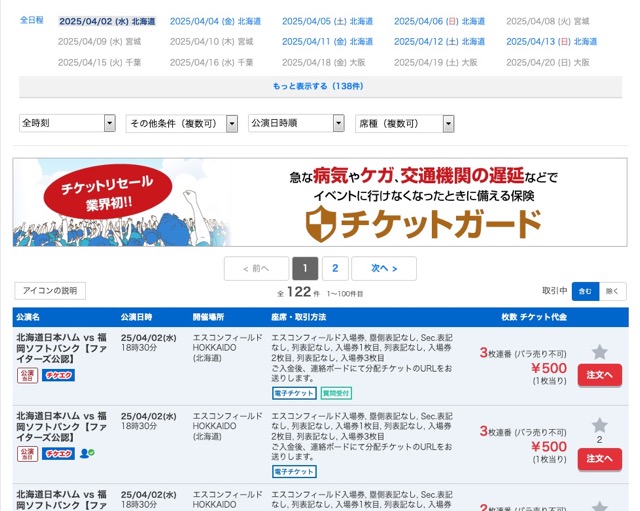Screen dimensions: 640x511
Task: Select date 2025/04/04 (金) 北海道
Action: click(215, 21)
